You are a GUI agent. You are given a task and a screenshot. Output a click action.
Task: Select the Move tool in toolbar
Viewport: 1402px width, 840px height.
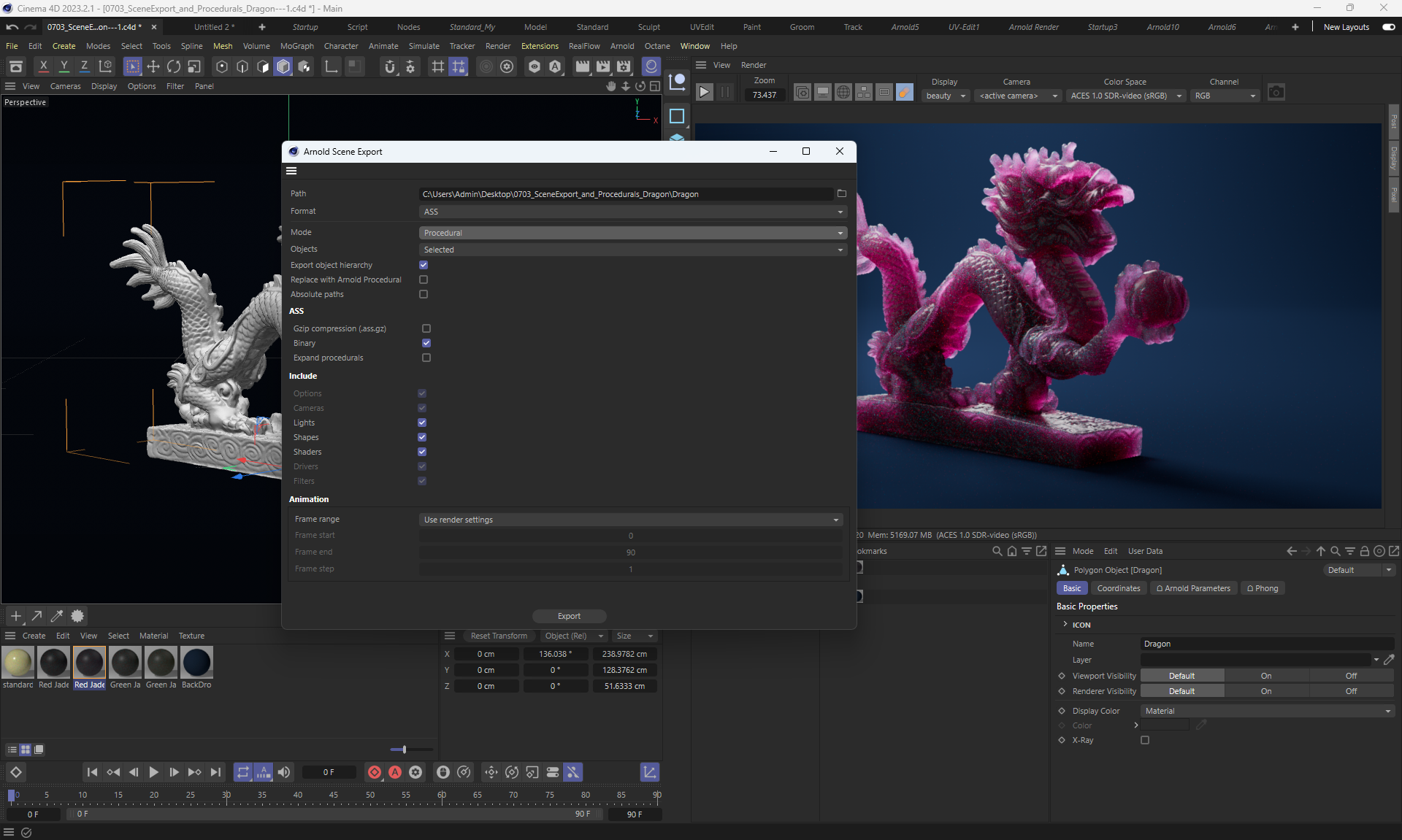point(153,66)
